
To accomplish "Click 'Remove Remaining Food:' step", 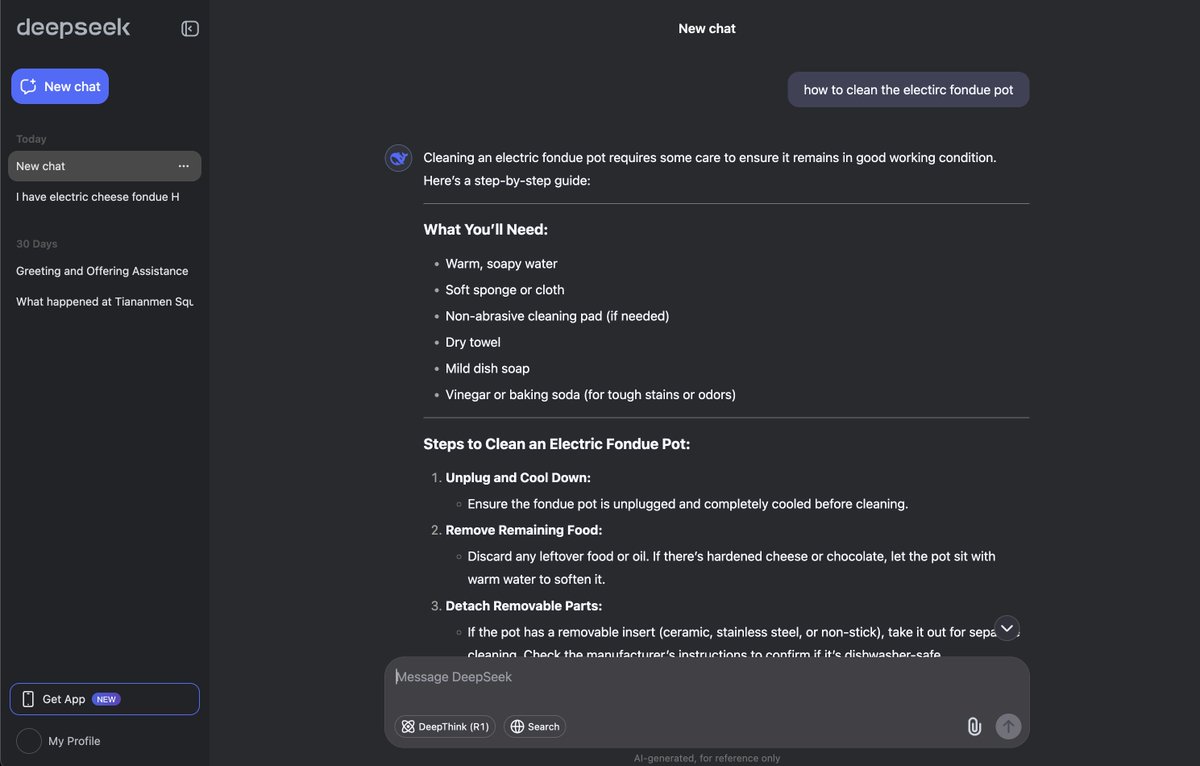I will (524, 530).
